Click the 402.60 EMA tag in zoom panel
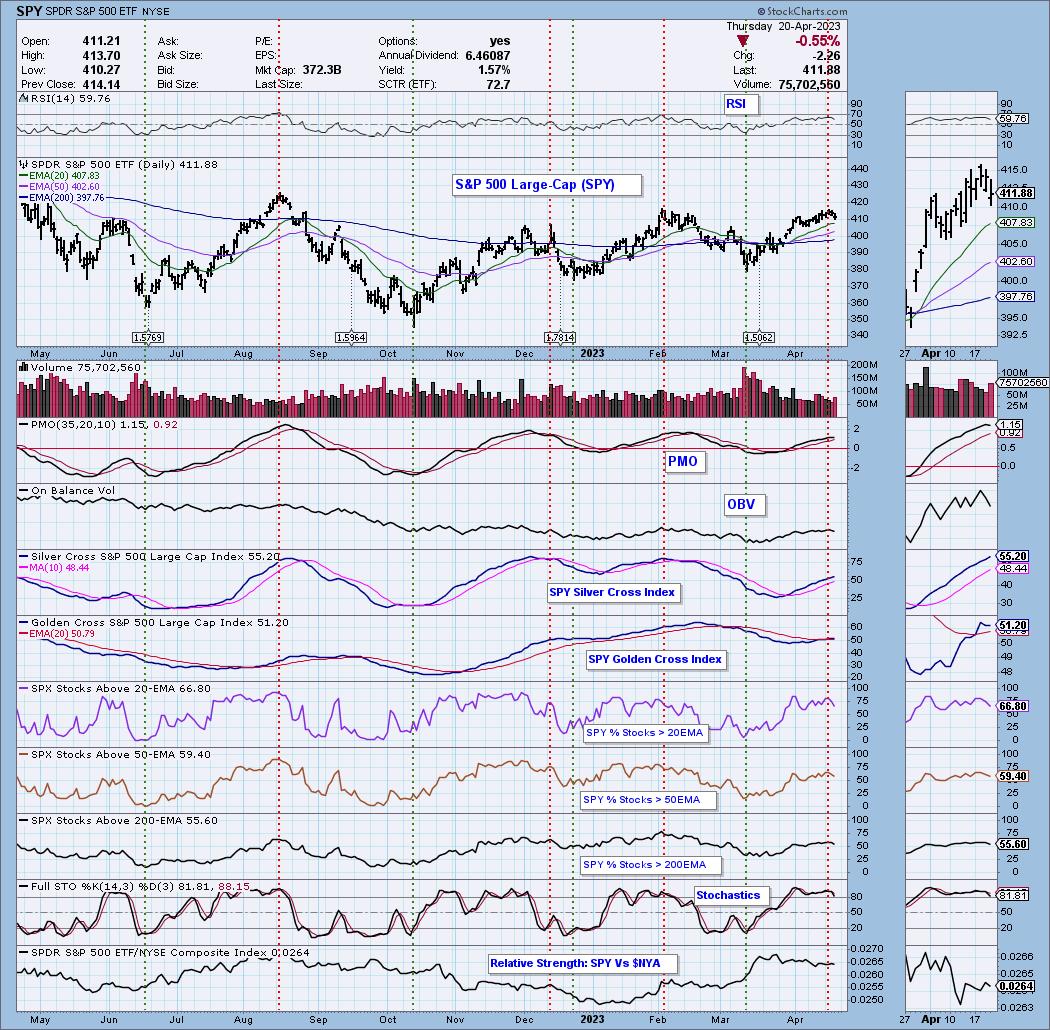 tap(1017, 262)
